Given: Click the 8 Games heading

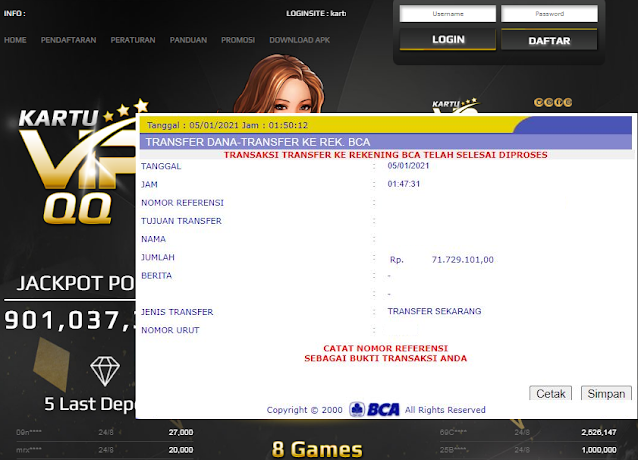Looking at the screenshot, I should coord(317,449).
